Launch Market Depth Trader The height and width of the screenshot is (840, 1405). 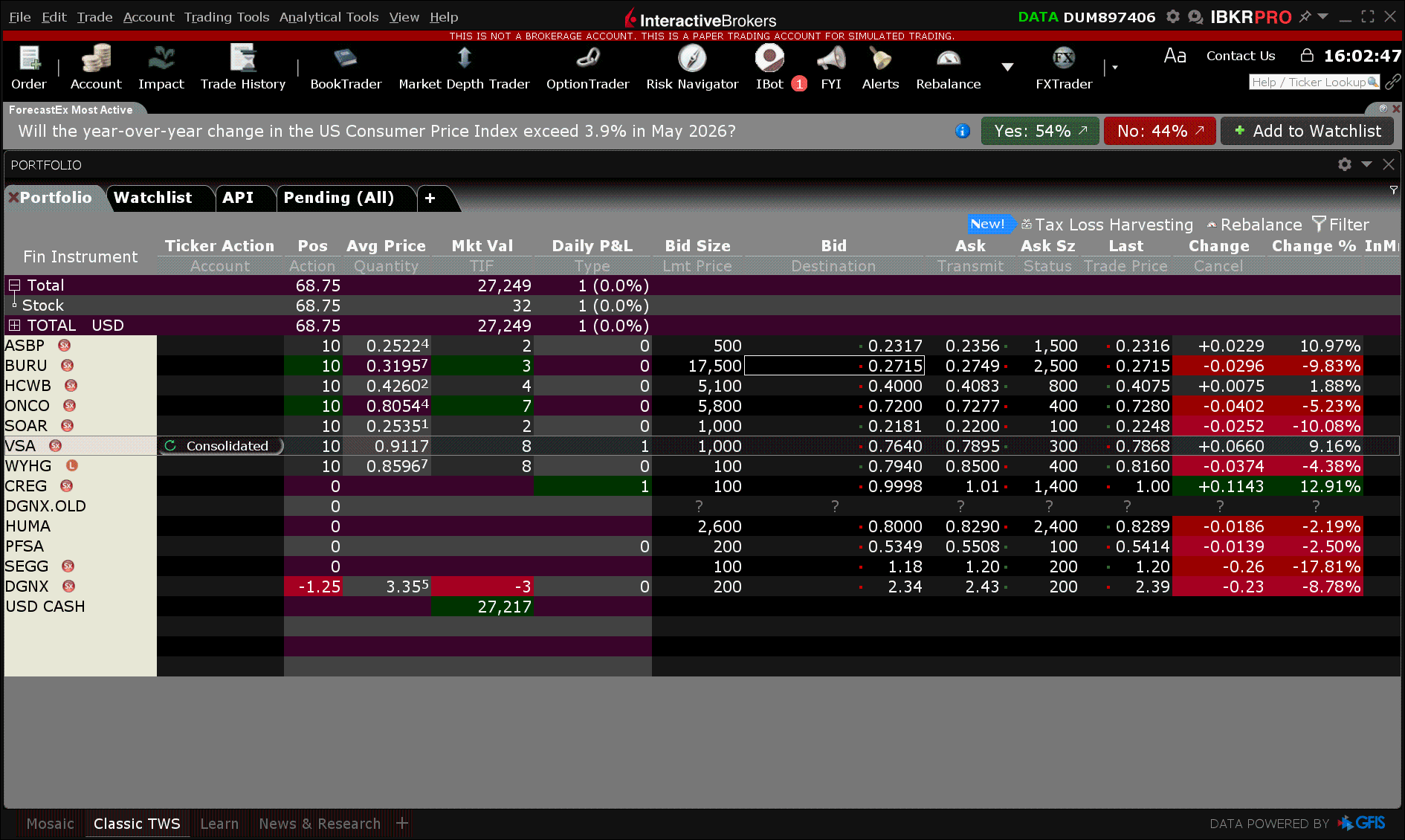pos(464,67)
